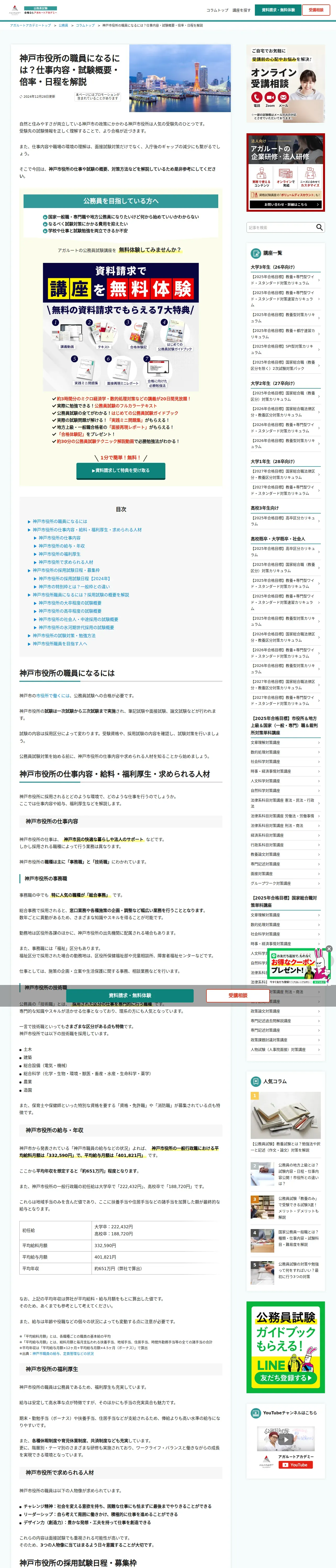Open popular column 1 thumbnail about 教養試験
This screenshot has height=1568, width=336.
(285, 1115)
